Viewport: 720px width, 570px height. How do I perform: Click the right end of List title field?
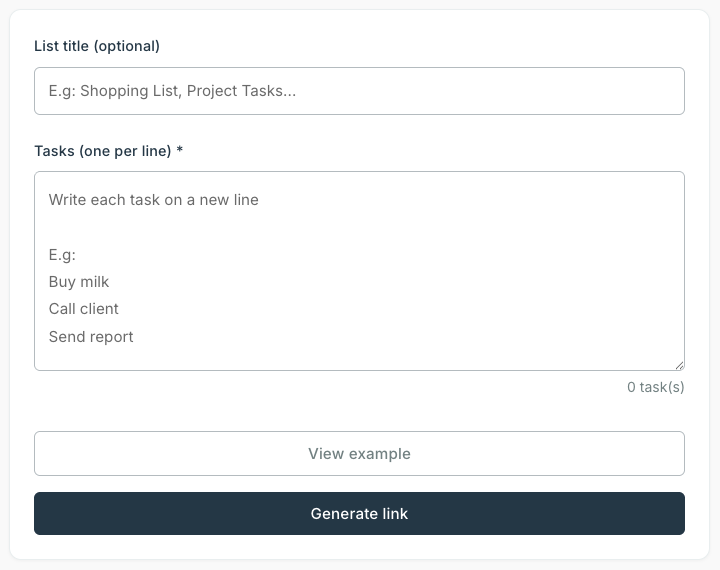[660, 91]
